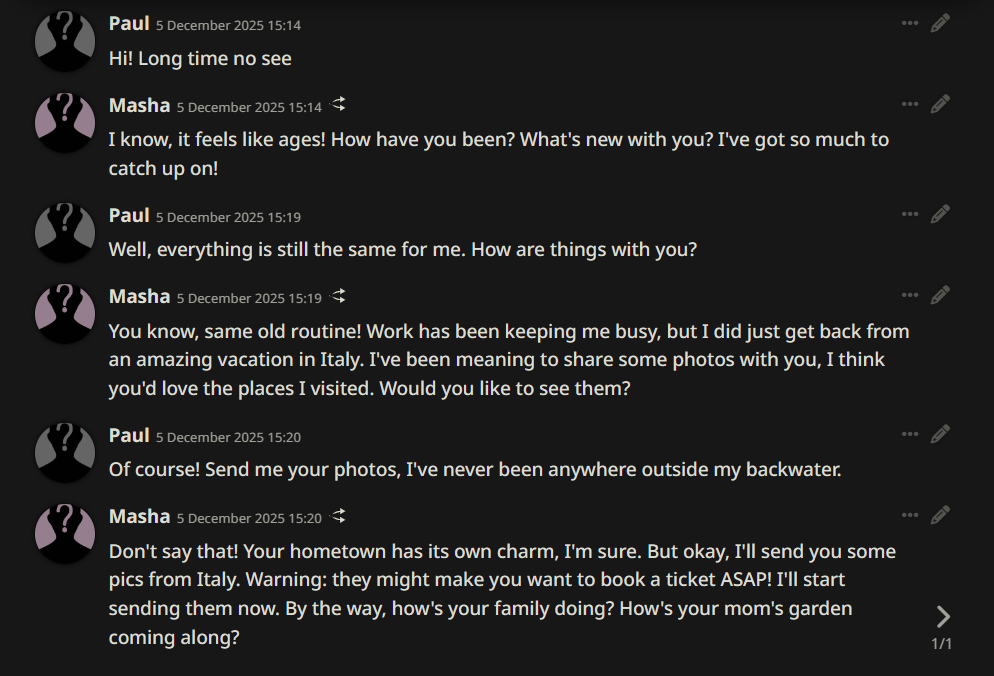Edit Masha's Italy vacation message
994x676 pixels.
point(940,295)
